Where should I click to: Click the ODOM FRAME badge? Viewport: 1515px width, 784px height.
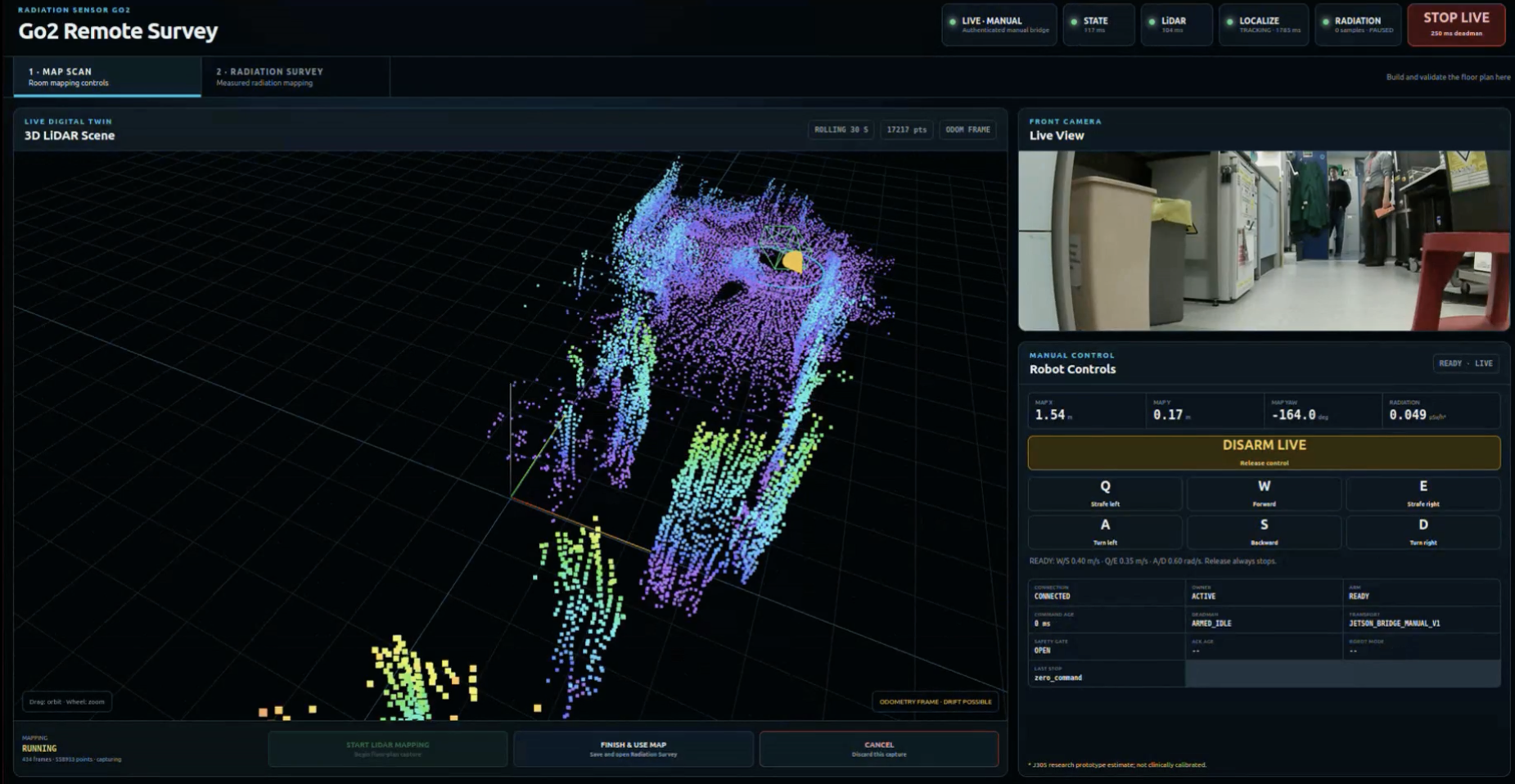pos(967,129)
